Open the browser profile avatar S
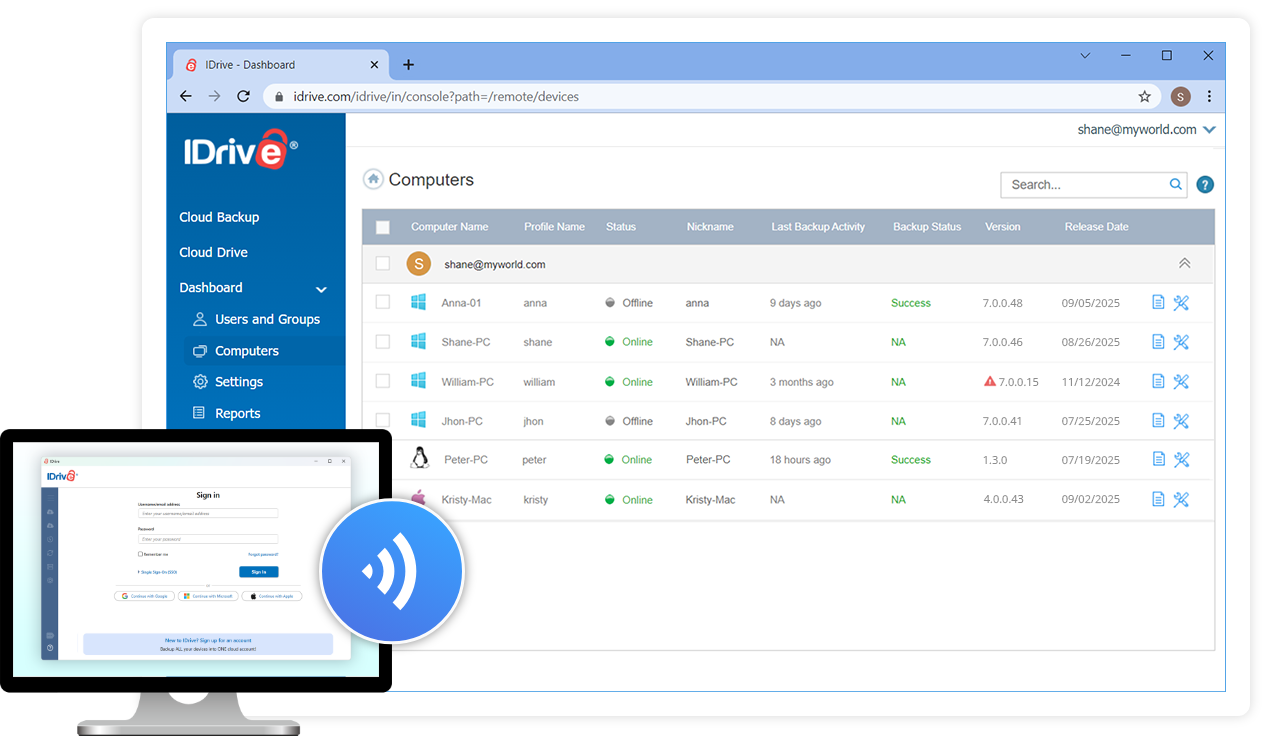1268x736 pixels. pos(1181,97)
